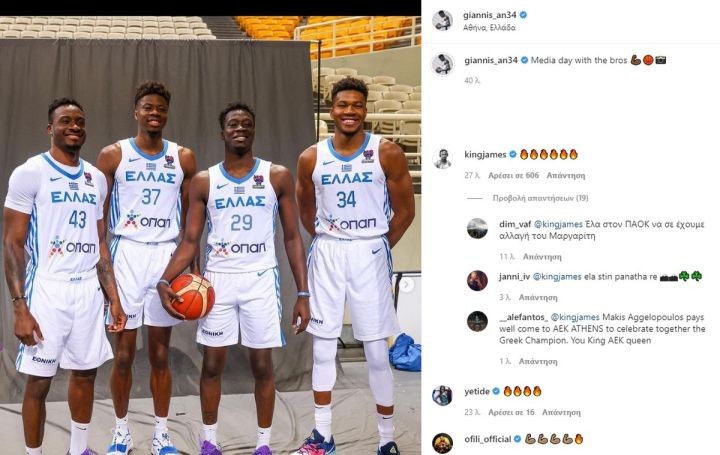Click kingjames username in comments
This screenshot has width=720, height=455.
coord(485,155)
